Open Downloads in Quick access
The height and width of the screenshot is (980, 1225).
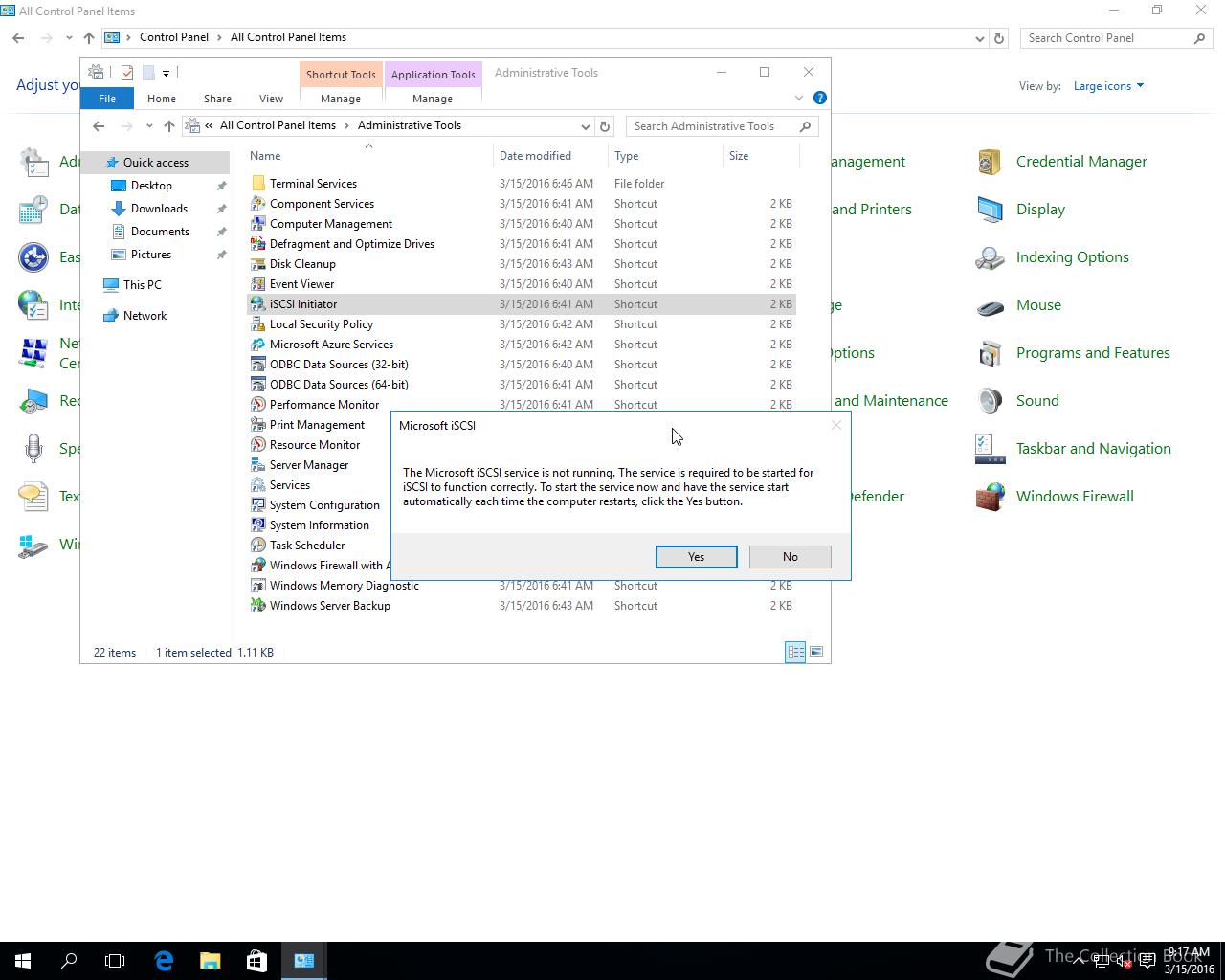159,209
